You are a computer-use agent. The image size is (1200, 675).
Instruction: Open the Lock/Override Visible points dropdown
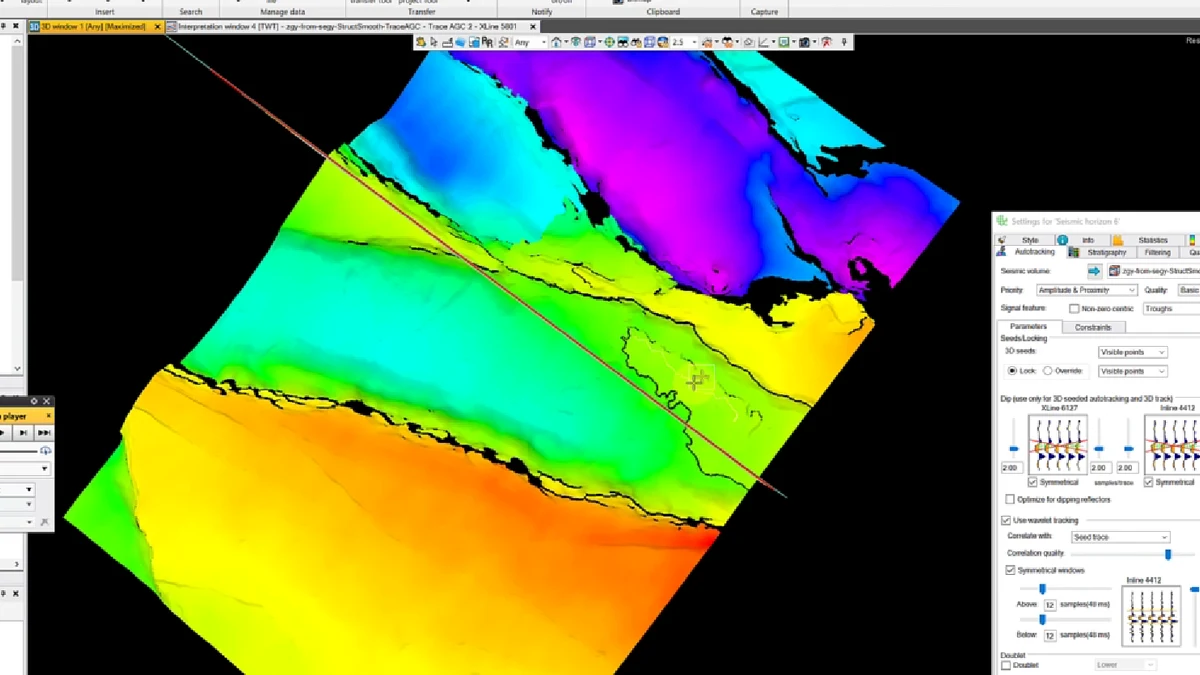[x=1133, y=371]
